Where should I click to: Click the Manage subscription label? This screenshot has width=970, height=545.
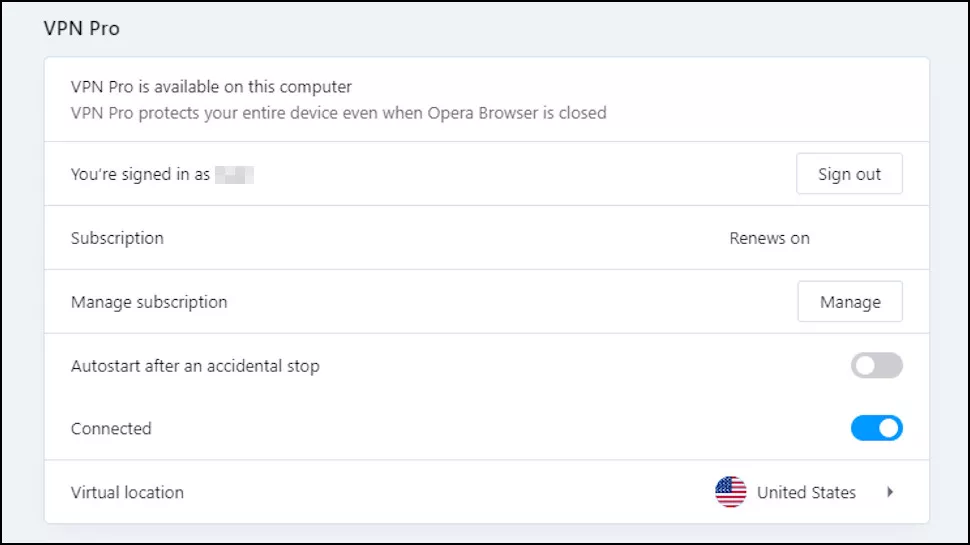[x=149, y=302]
